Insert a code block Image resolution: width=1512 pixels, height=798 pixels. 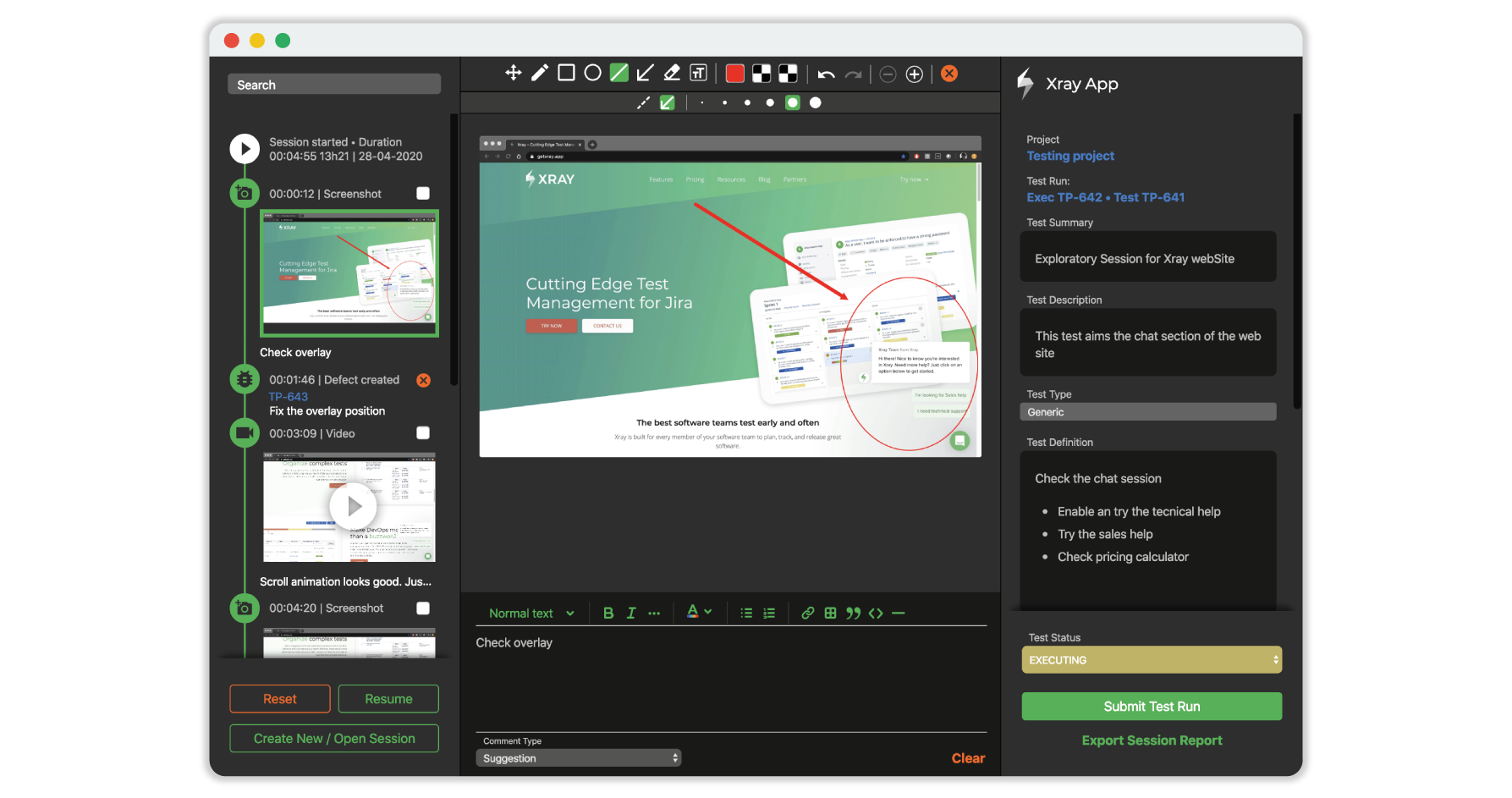point(876,613)
